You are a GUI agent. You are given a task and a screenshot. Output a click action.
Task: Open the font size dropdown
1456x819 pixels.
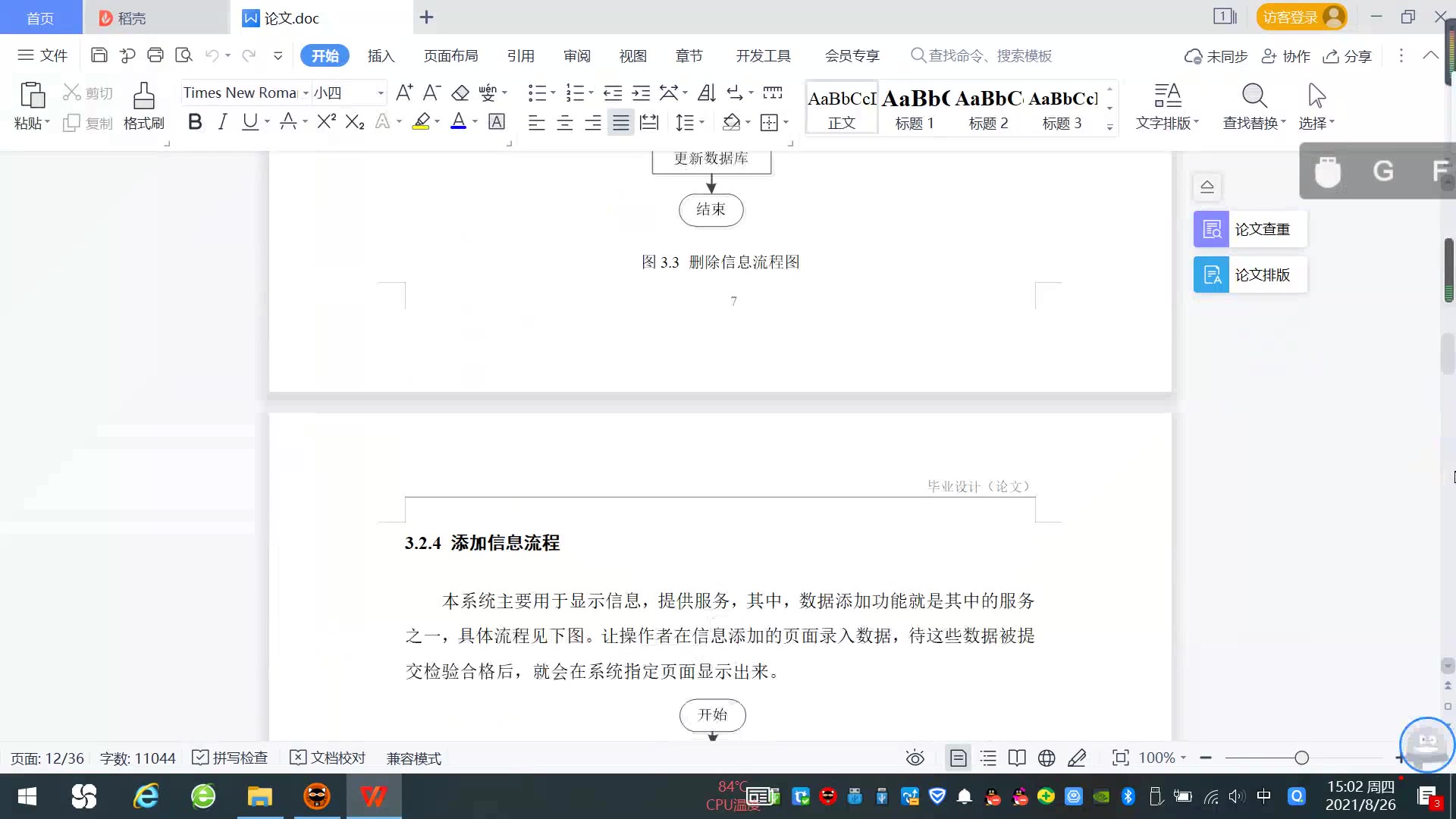coord(381,93)
